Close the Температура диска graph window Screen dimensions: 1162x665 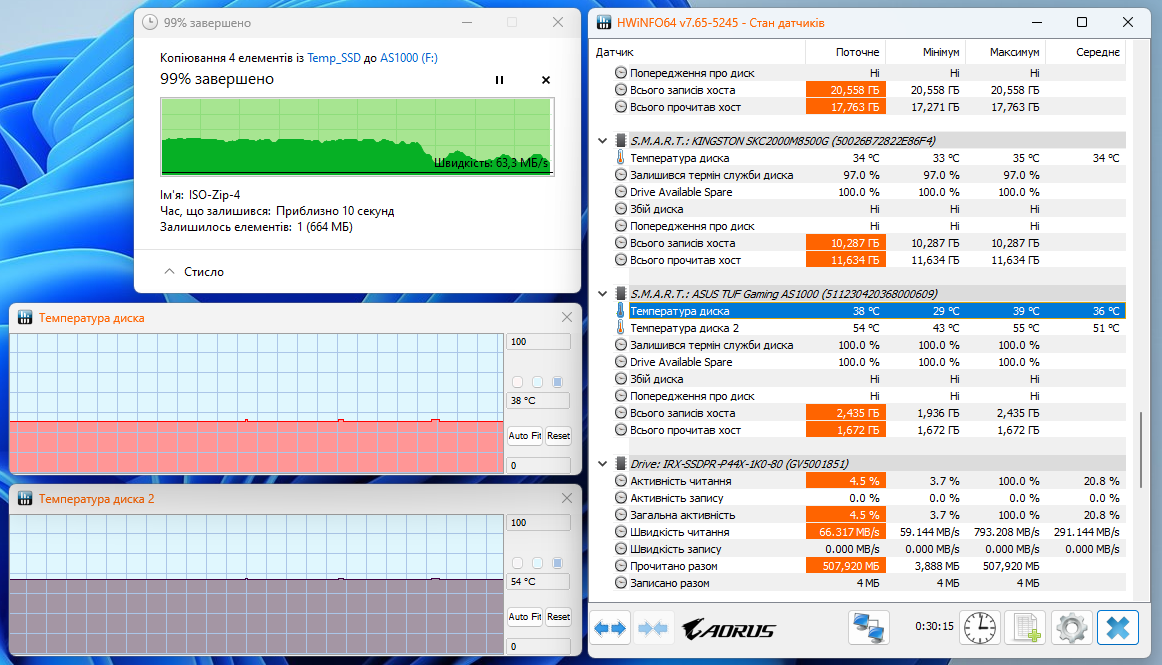coord(567,317)
